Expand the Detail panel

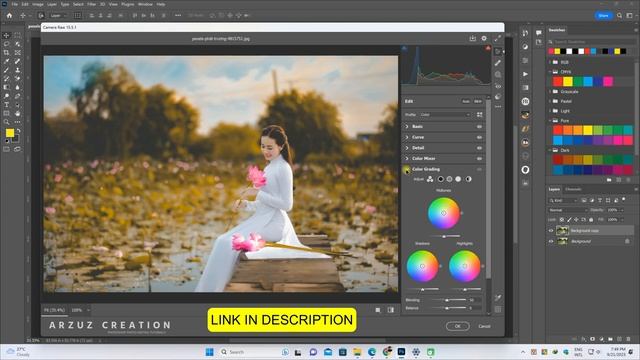(407, 148)
